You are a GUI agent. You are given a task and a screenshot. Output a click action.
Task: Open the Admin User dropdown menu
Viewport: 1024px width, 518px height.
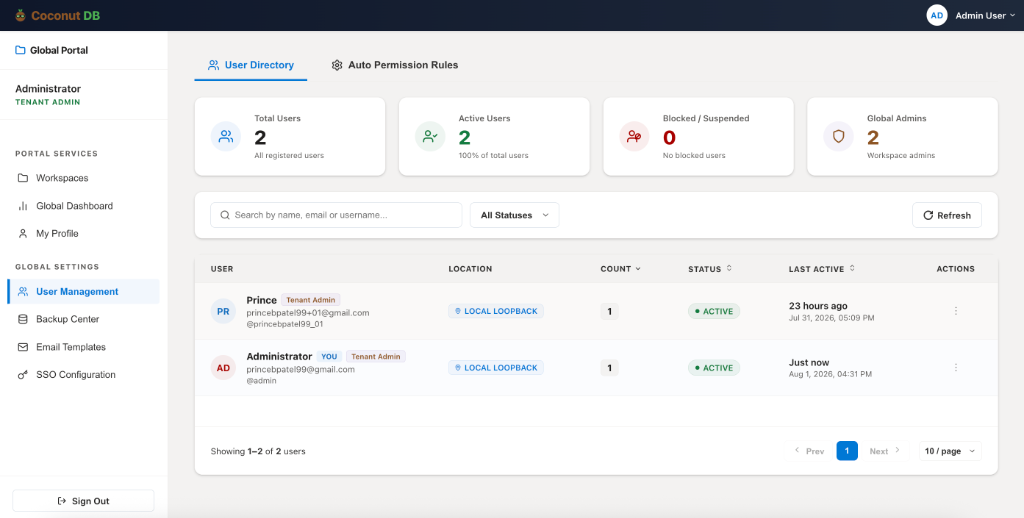(985, 15)
